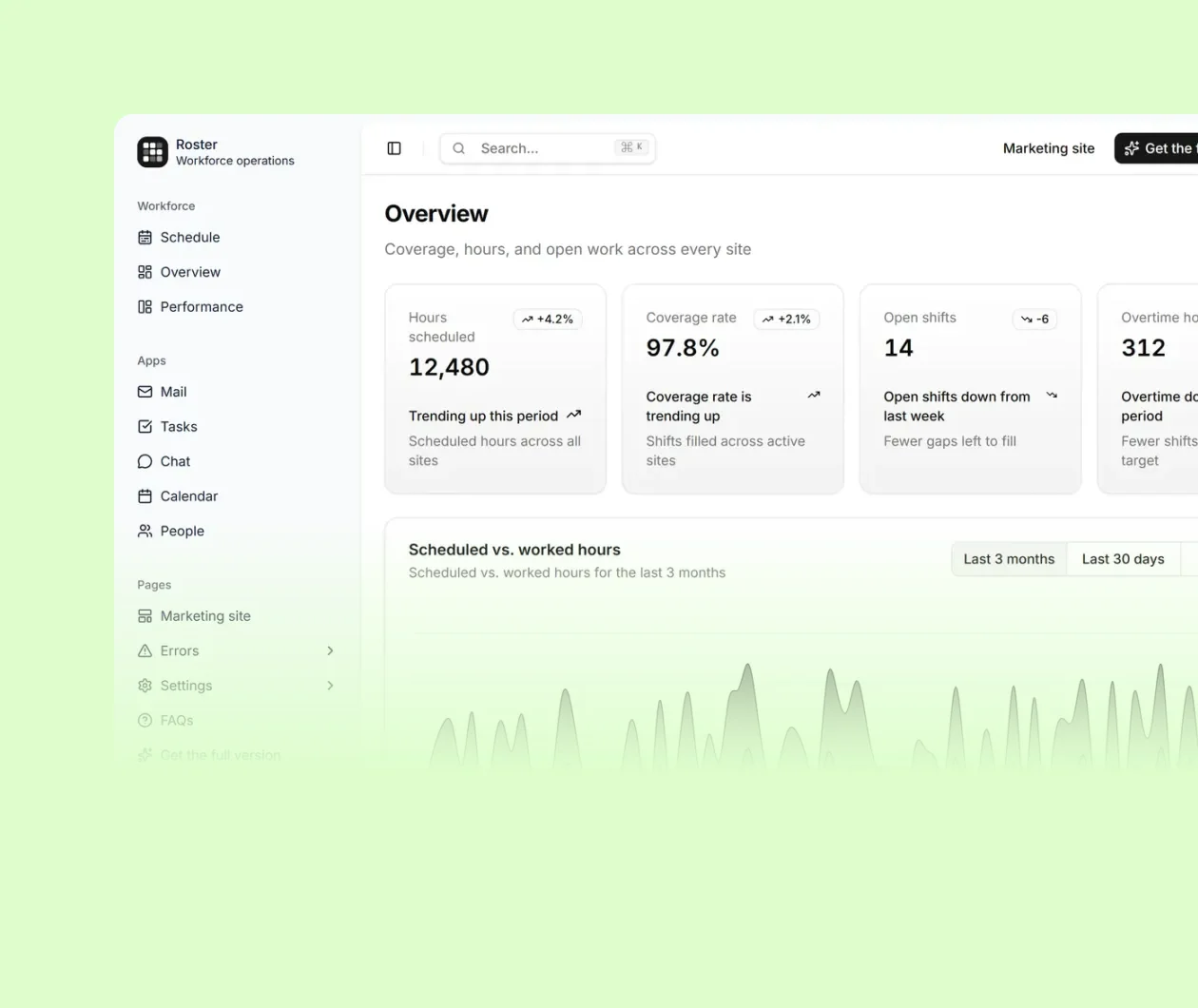1198x1008 pixels.
Task: Click the down trend arrow beside Open shifts down
Action: 1052,395
